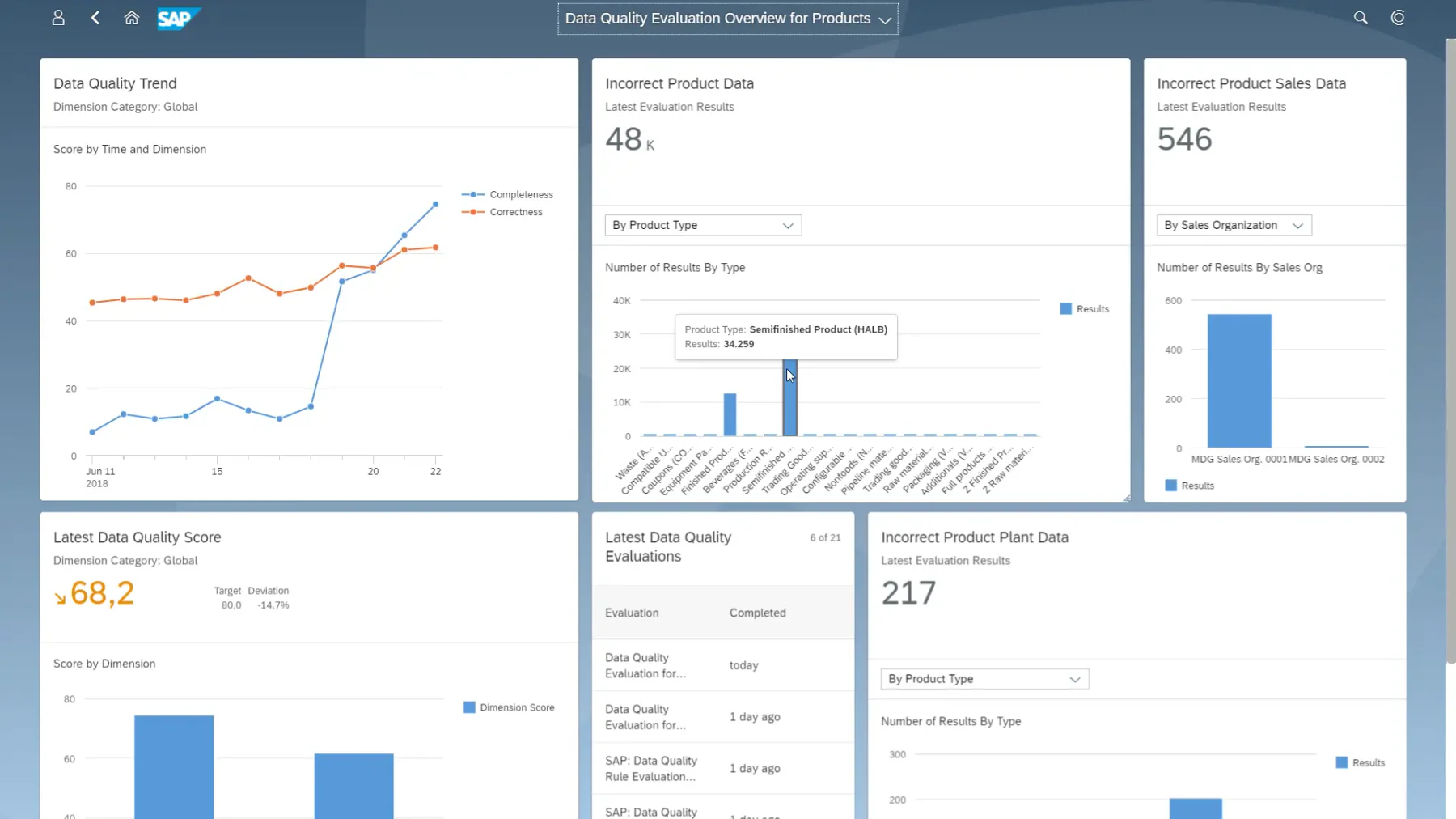Viewport: 1456px width, 819px height.
Task: Open the Data Quality Trend card header
Action: click(309, 93)
